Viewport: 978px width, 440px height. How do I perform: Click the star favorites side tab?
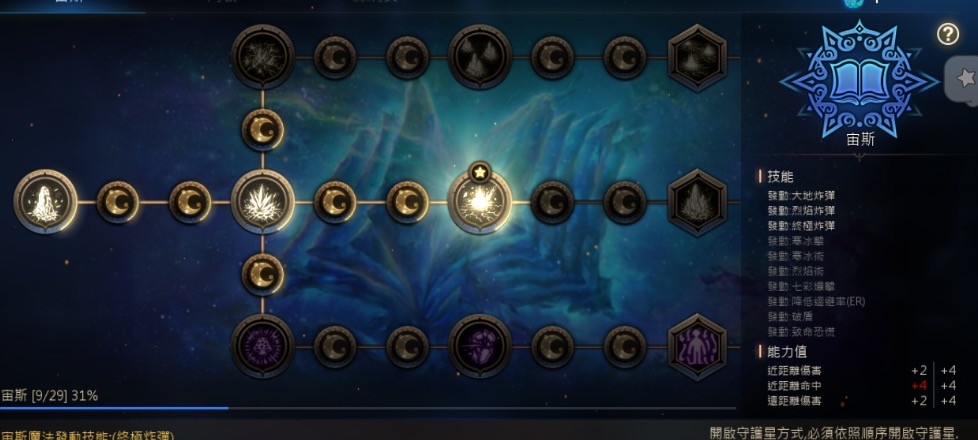964,79
